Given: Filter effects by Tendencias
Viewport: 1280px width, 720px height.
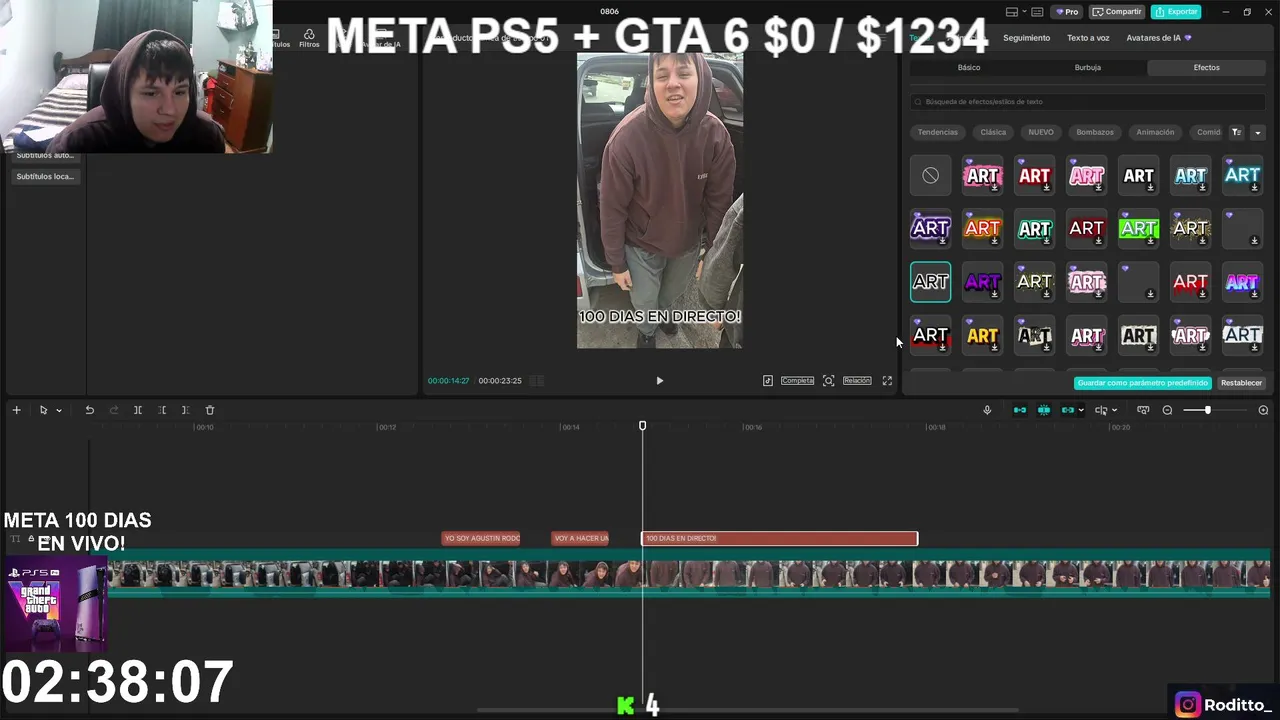Looking at the screenshot, I should coord(938,132).
